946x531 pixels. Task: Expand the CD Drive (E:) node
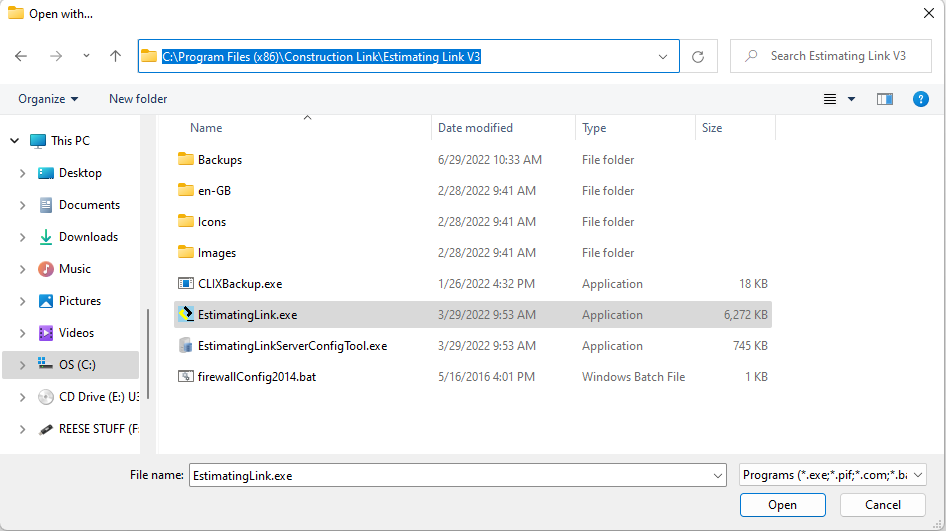(x=22, y=397)
